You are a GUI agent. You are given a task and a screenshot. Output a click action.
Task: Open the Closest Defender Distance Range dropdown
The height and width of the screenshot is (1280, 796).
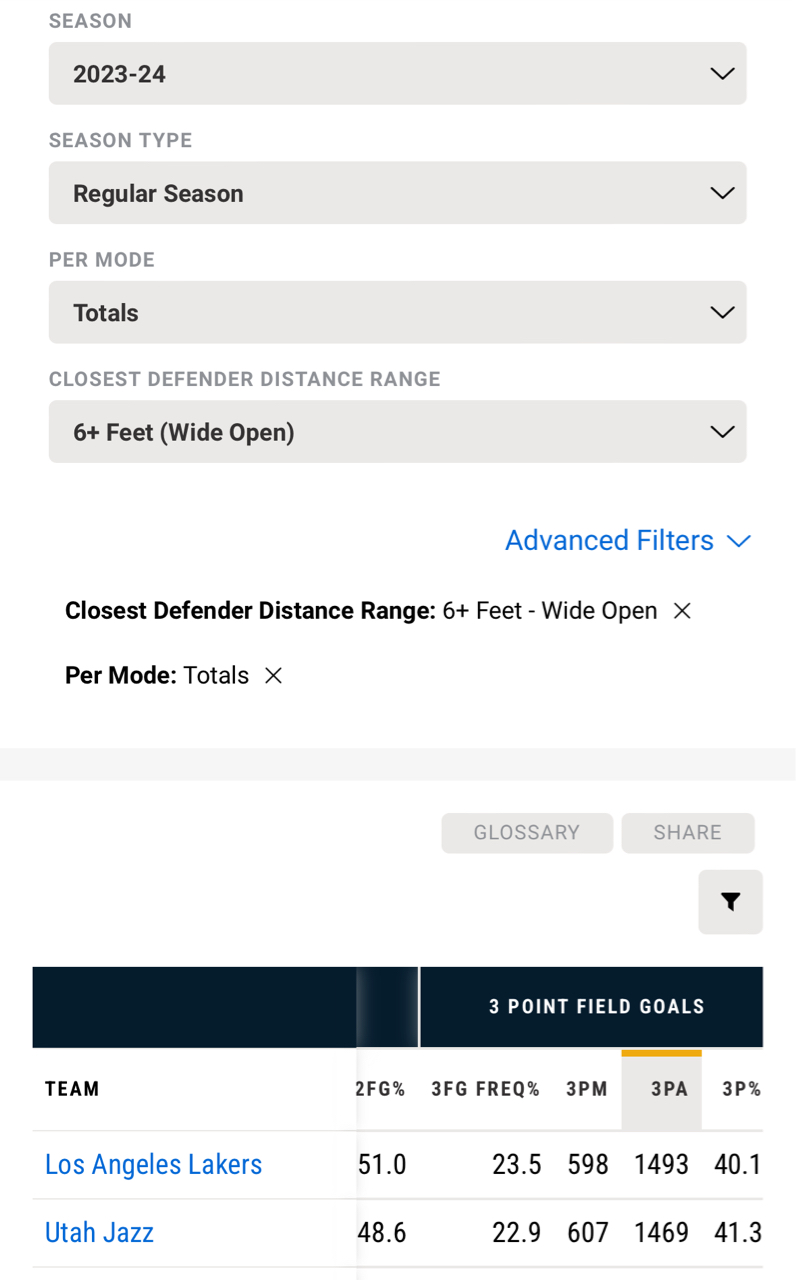point(397,432)
